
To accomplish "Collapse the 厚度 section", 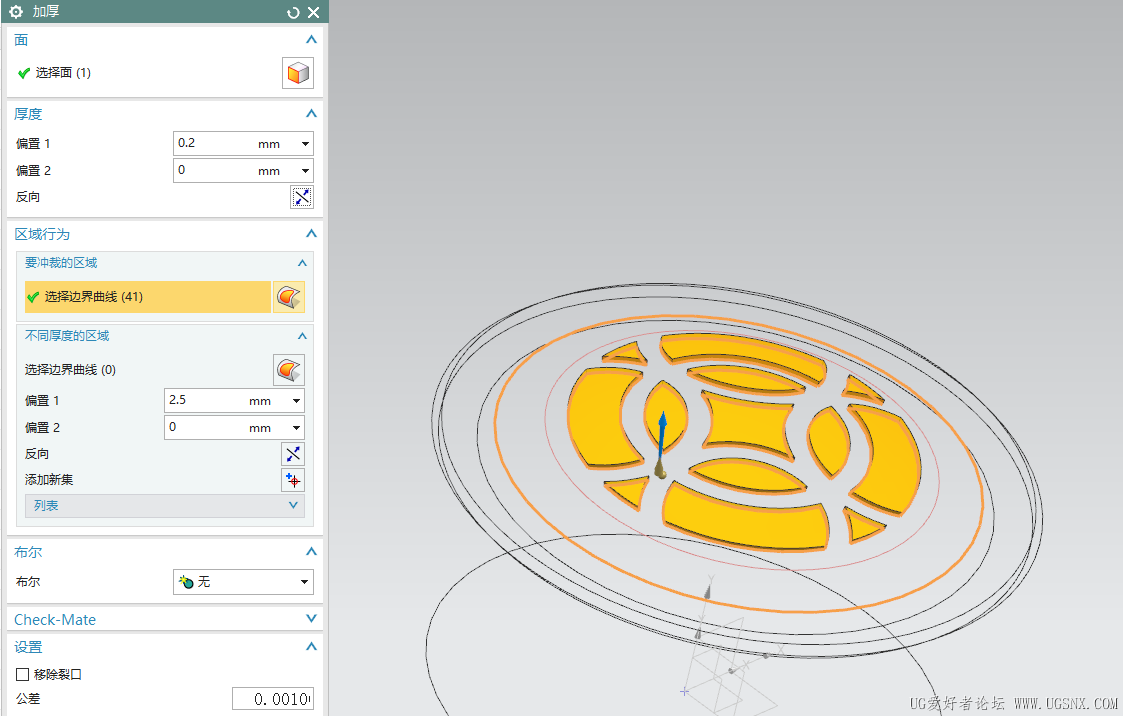I will click(311, 113).
